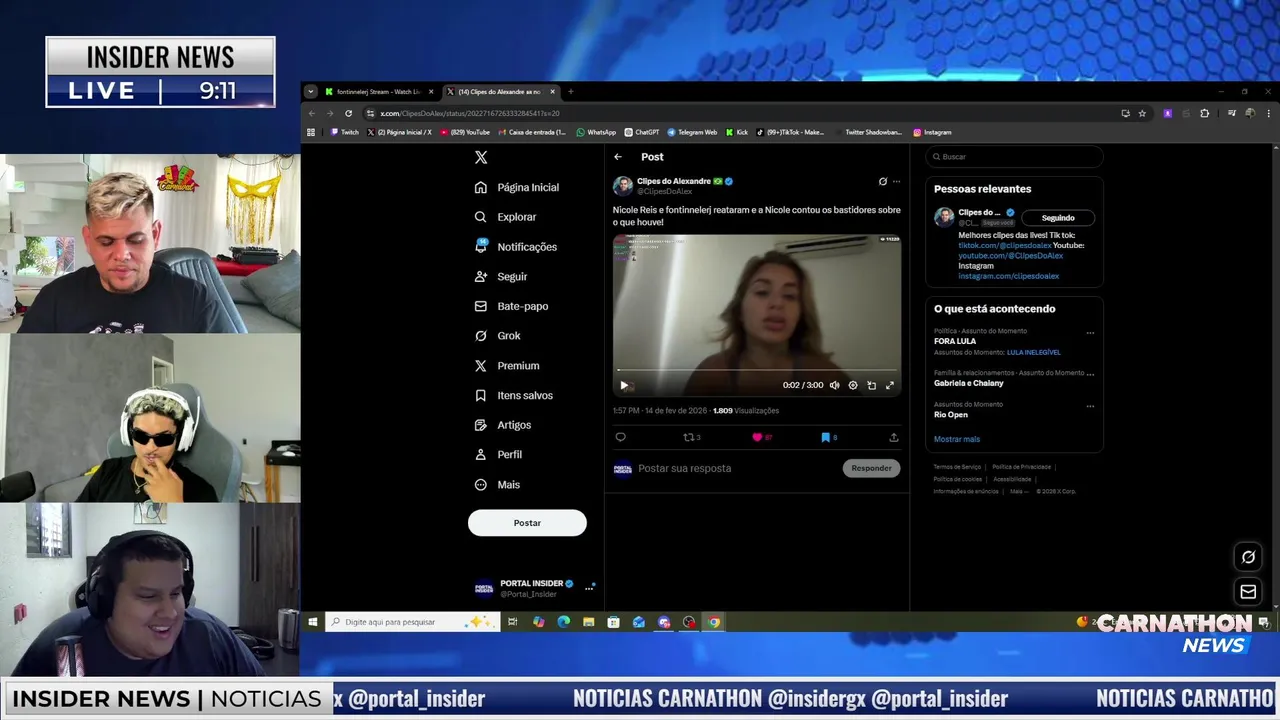Play the video in the post
Image resolution: width=1280 pixels, height=720 pixels.
coord(624,385)
